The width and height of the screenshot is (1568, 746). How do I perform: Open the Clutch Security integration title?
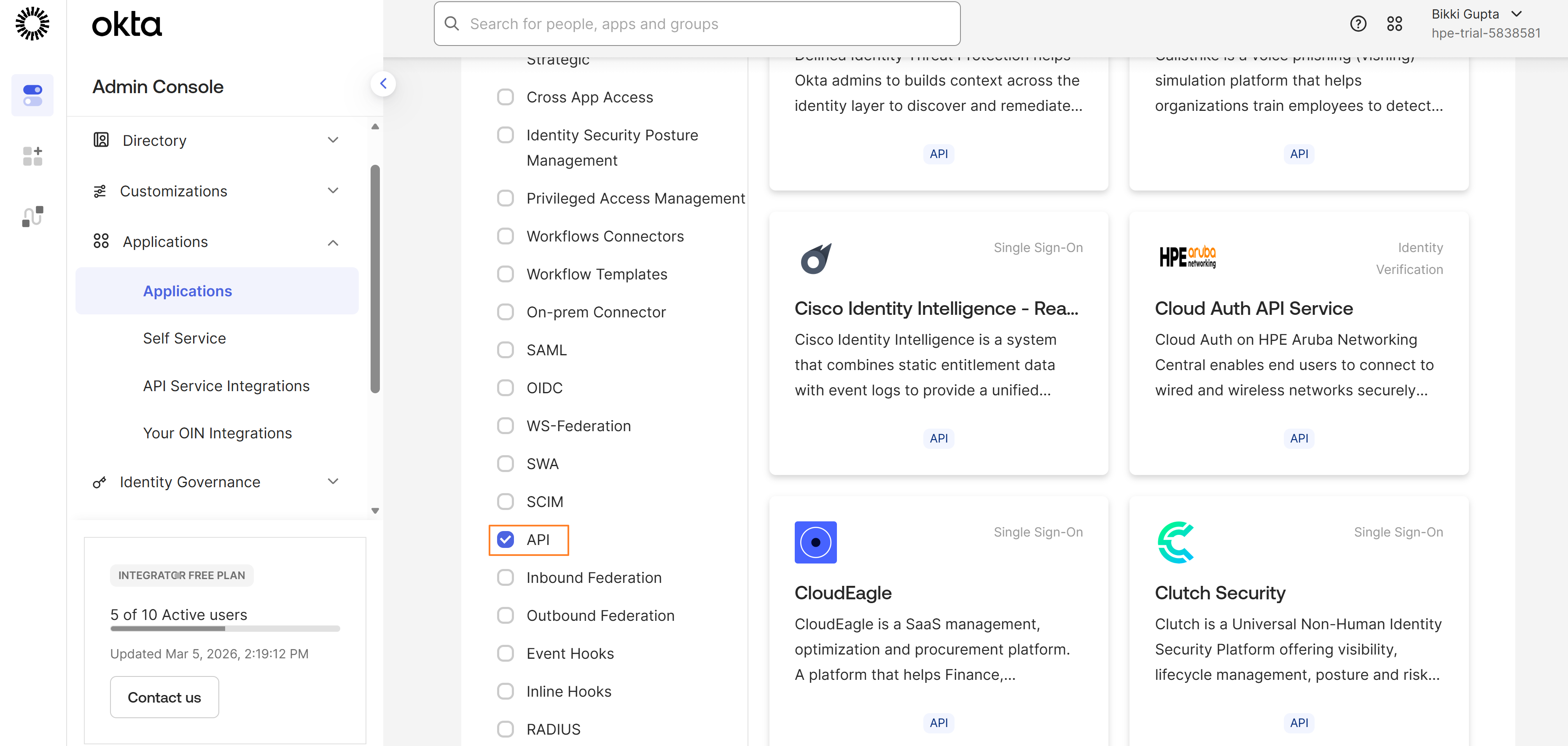click(1220, 593)
